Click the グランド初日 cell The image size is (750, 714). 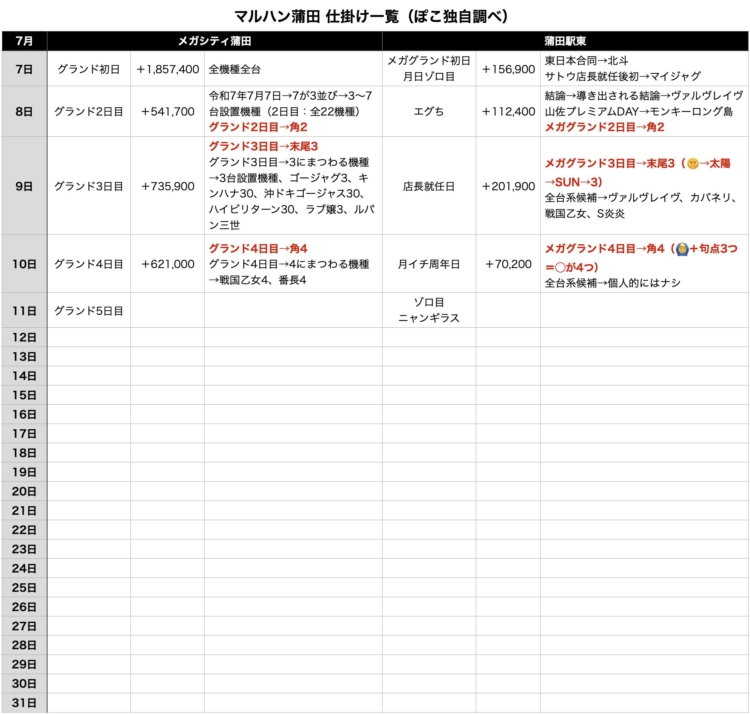[89, 69]
